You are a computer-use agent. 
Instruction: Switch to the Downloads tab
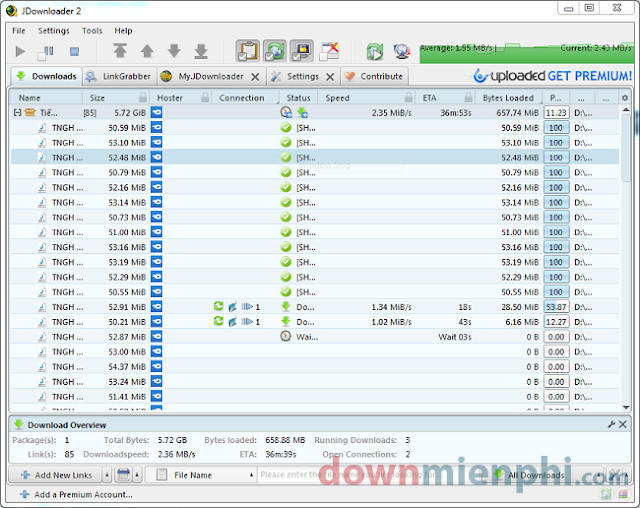click(47, 76)
